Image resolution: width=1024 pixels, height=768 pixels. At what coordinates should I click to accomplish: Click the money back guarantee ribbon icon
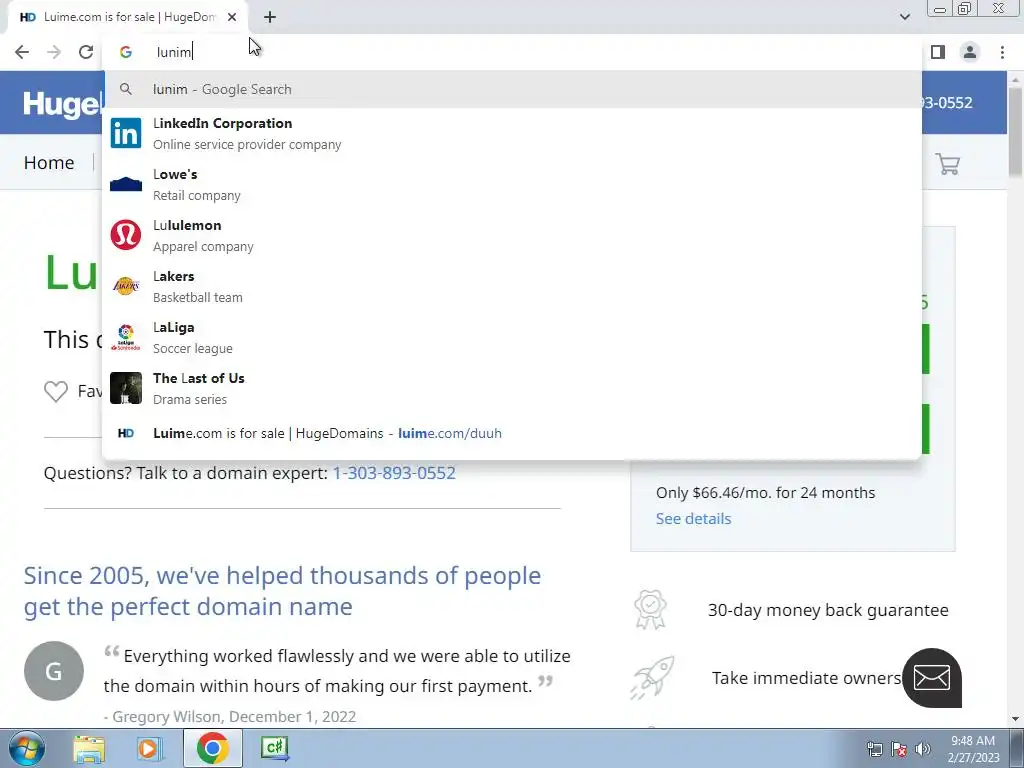pos(650,609)
